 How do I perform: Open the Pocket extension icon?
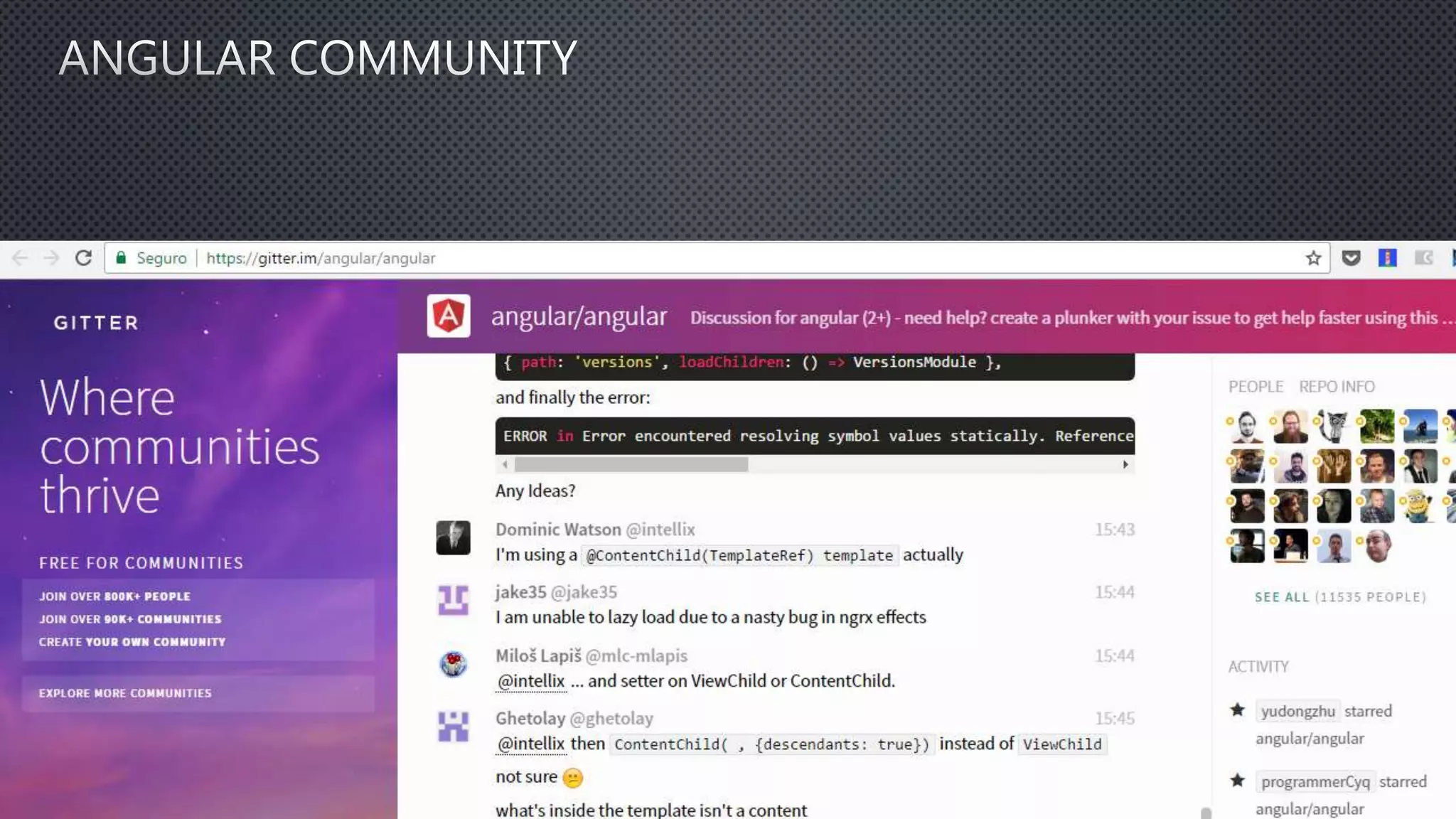(x=1351, y=258)
